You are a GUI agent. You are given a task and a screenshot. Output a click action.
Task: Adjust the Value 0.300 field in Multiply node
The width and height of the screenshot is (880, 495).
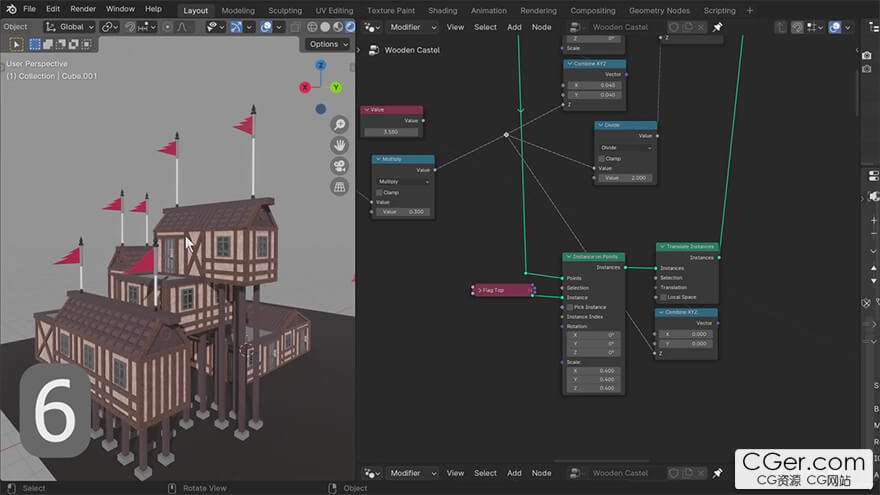(403, 212)
